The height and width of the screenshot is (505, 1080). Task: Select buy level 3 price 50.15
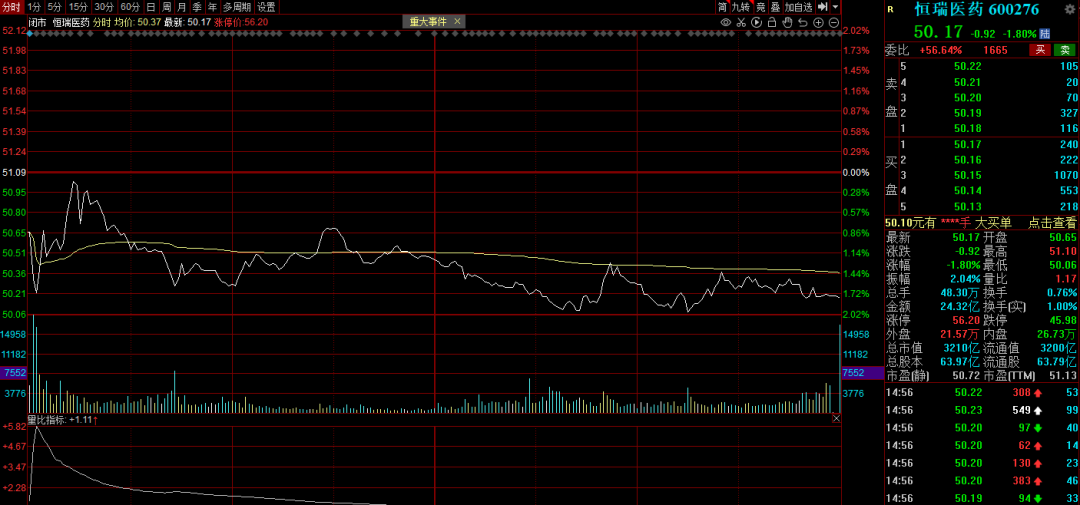point(967,176)
